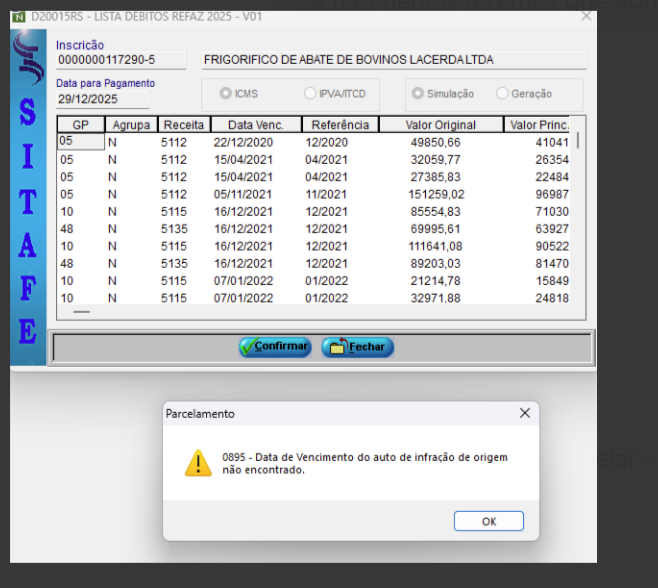Click the green N icon in title bar
The image size is (658, 588).
click(19, 16)
